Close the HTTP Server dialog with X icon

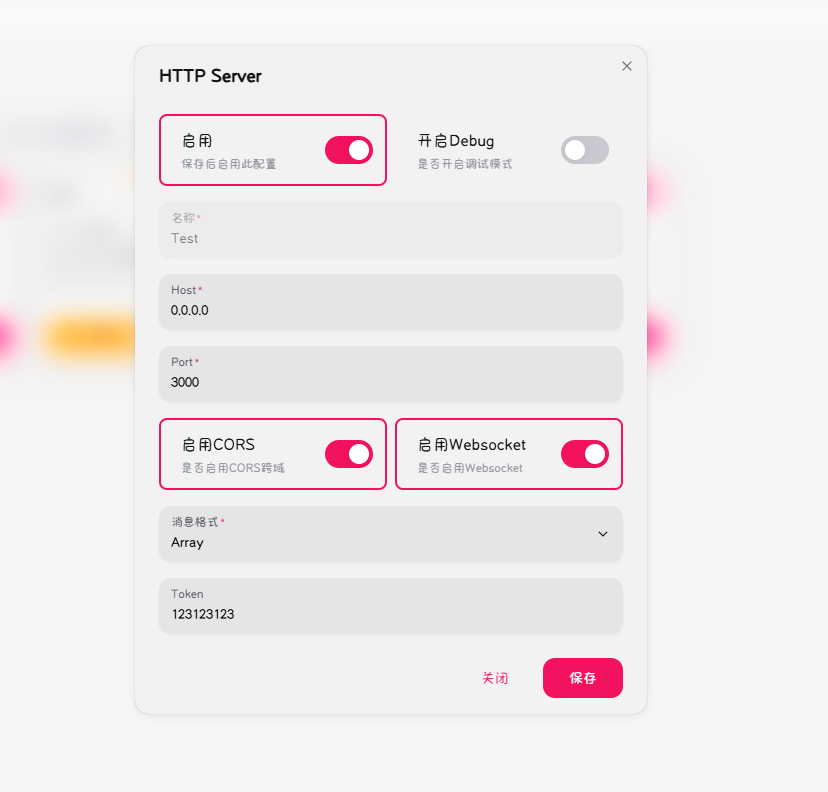(627, 66)
